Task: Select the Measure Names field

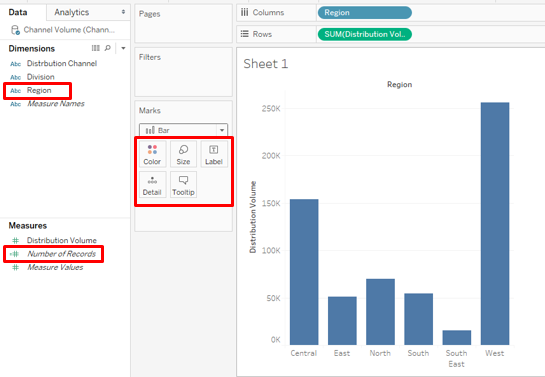Action: pos(56,104)
